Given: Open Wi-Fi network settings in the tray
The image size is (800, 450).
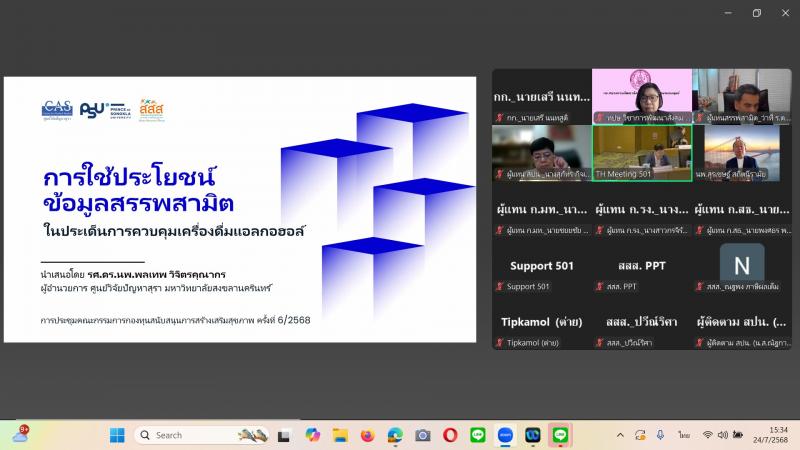Looking at the screenshot, I should [707, 435].
